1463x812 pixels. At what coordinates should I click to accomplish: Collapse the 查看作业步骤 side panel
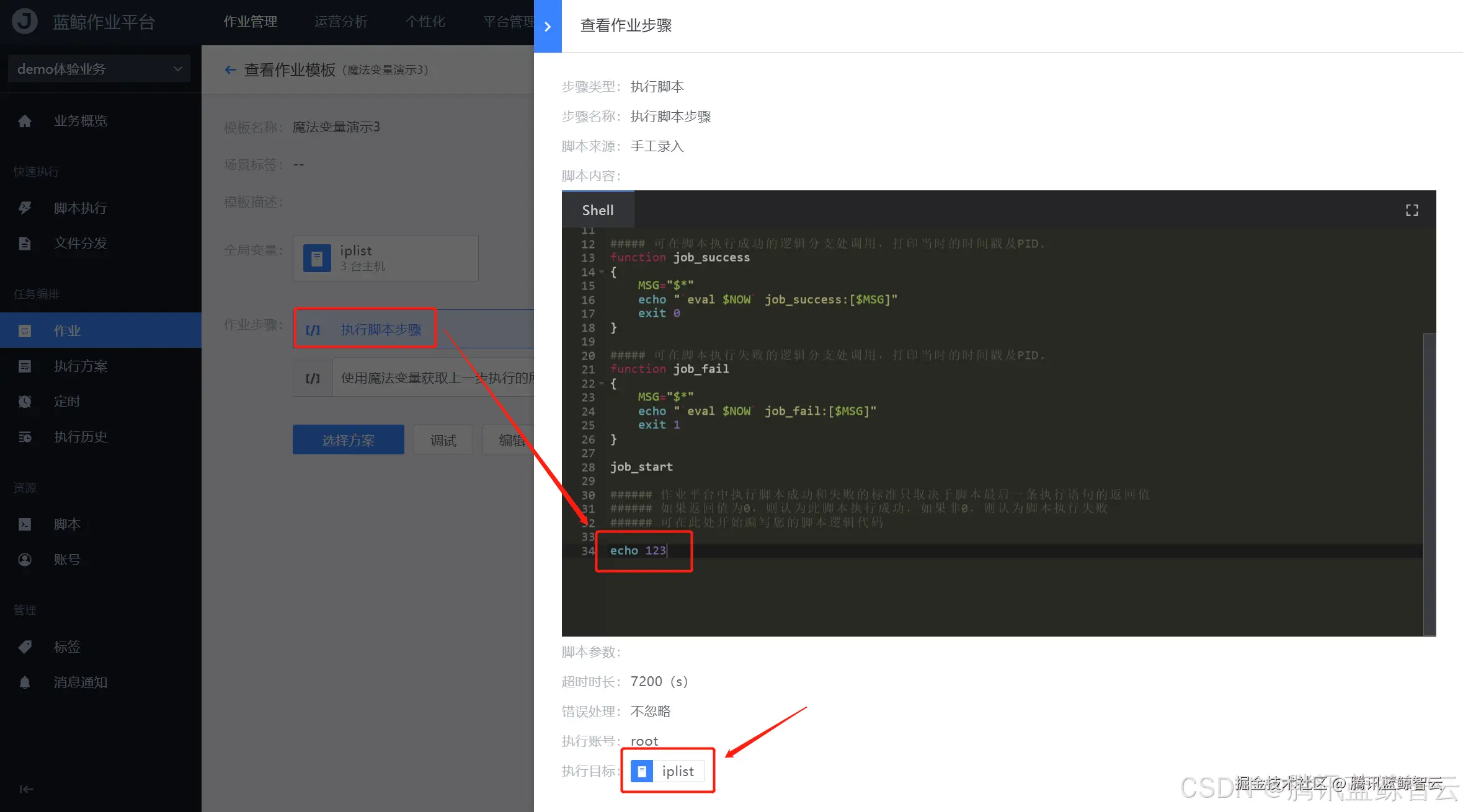pos(548,27)
